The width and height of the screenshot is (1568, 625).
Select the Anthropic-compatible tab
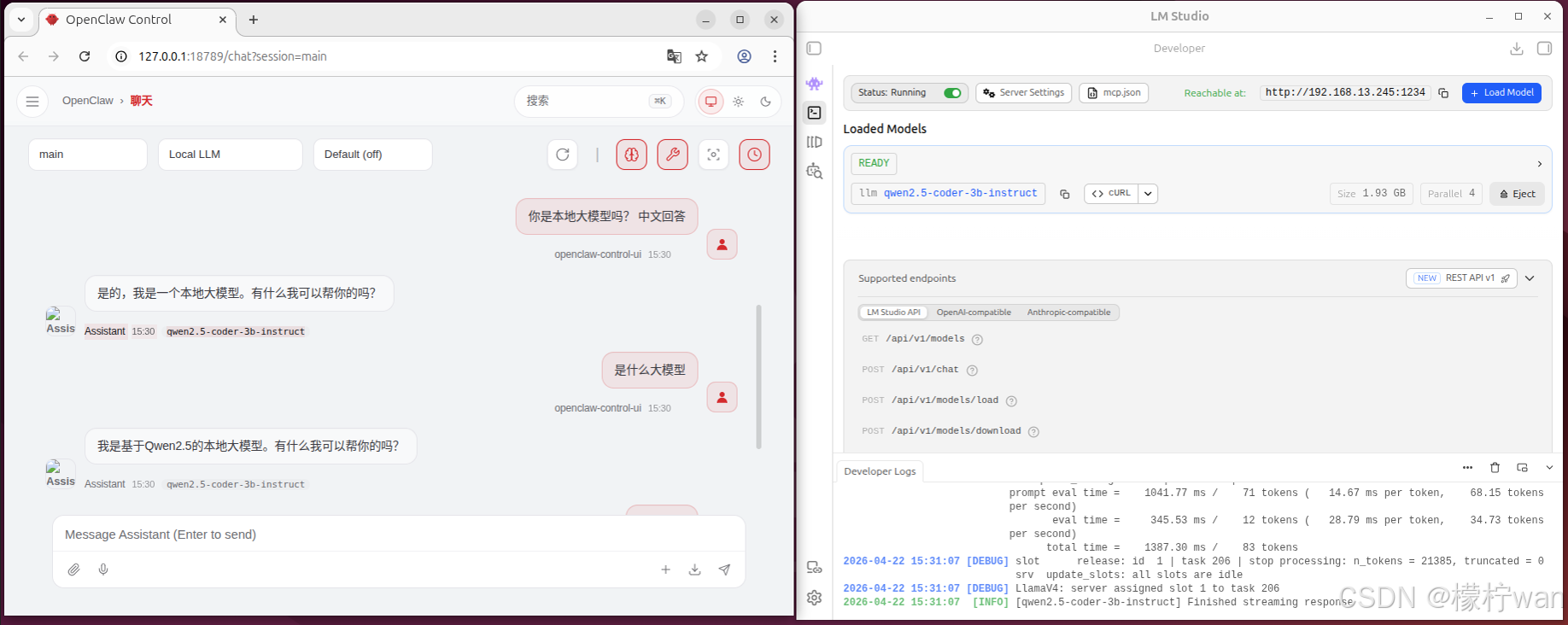[1068, 312]
